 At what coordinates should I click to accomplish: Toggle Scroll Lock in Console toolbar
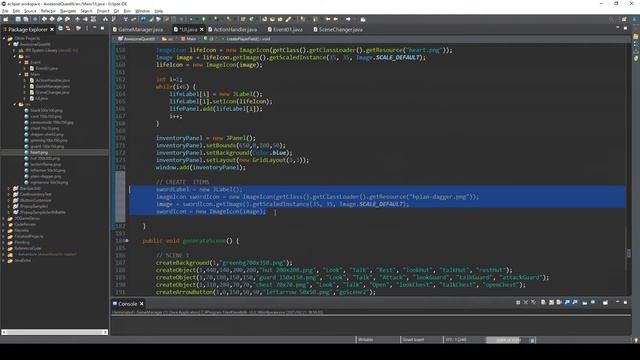[x=551, y=302]
